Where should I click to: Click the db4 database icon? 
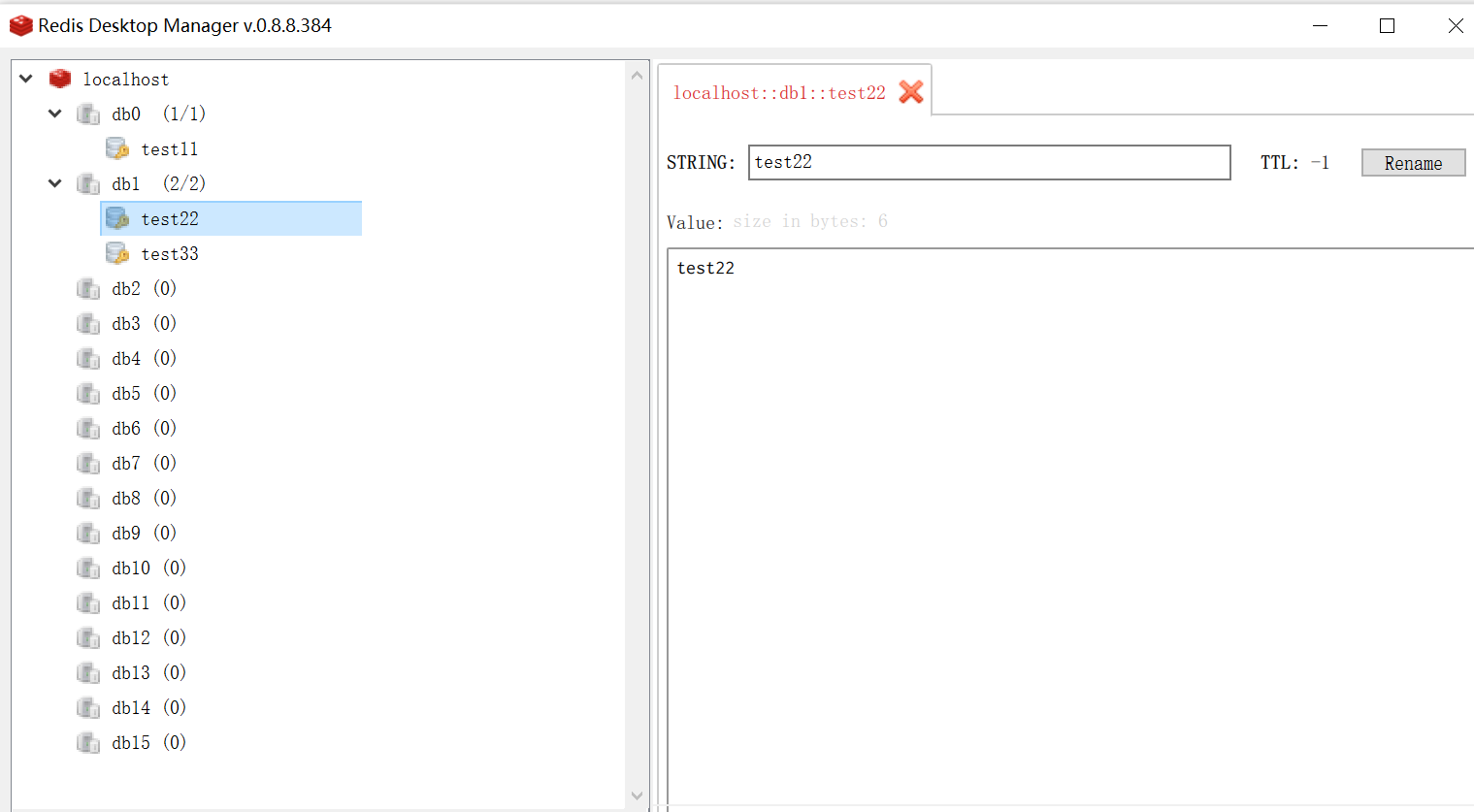(x=88, y=359)
